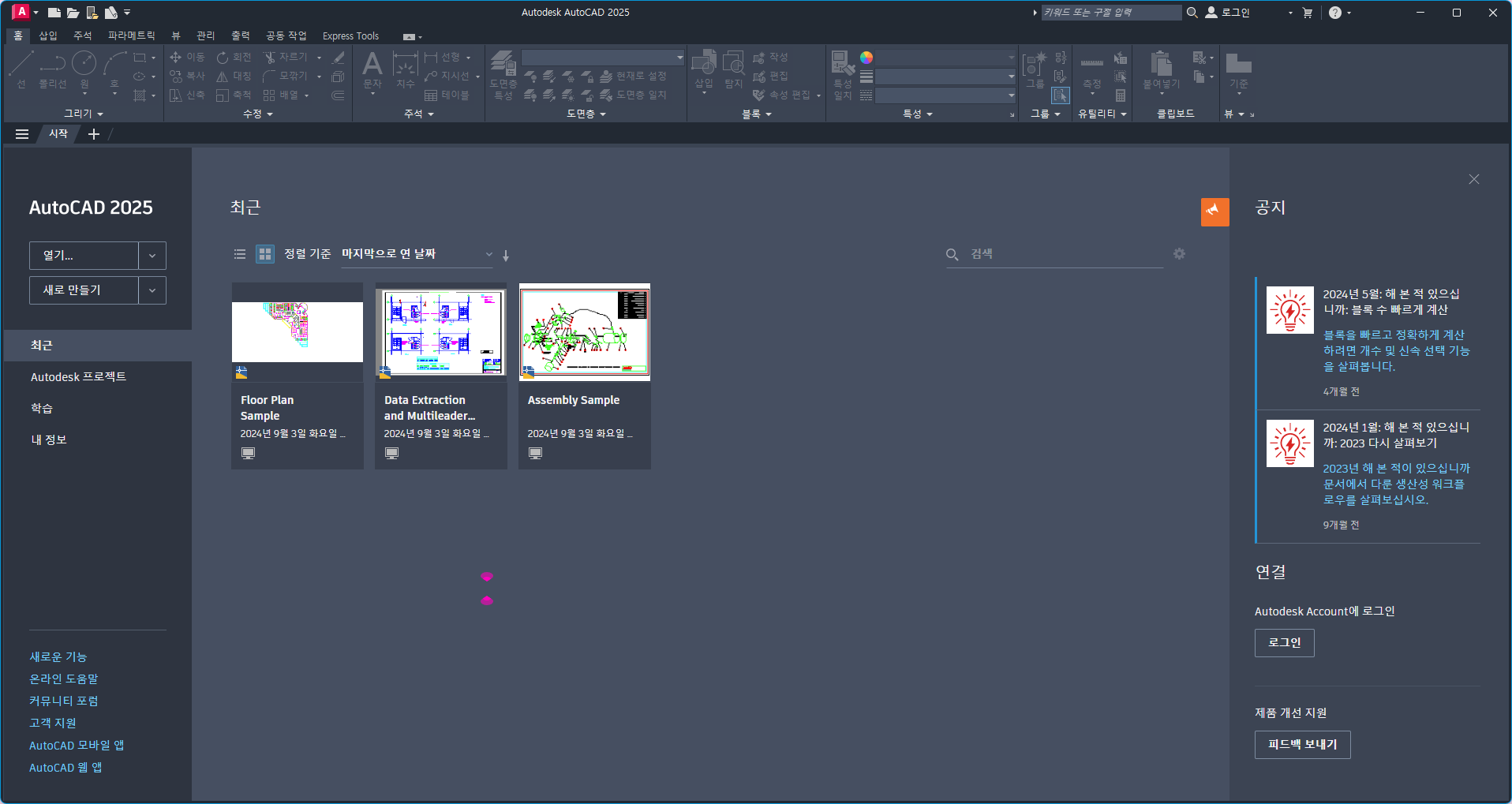Open the 파라메트릭 ribbon tab
Screen dimensions: 1512x804
(x=132, y=36)
